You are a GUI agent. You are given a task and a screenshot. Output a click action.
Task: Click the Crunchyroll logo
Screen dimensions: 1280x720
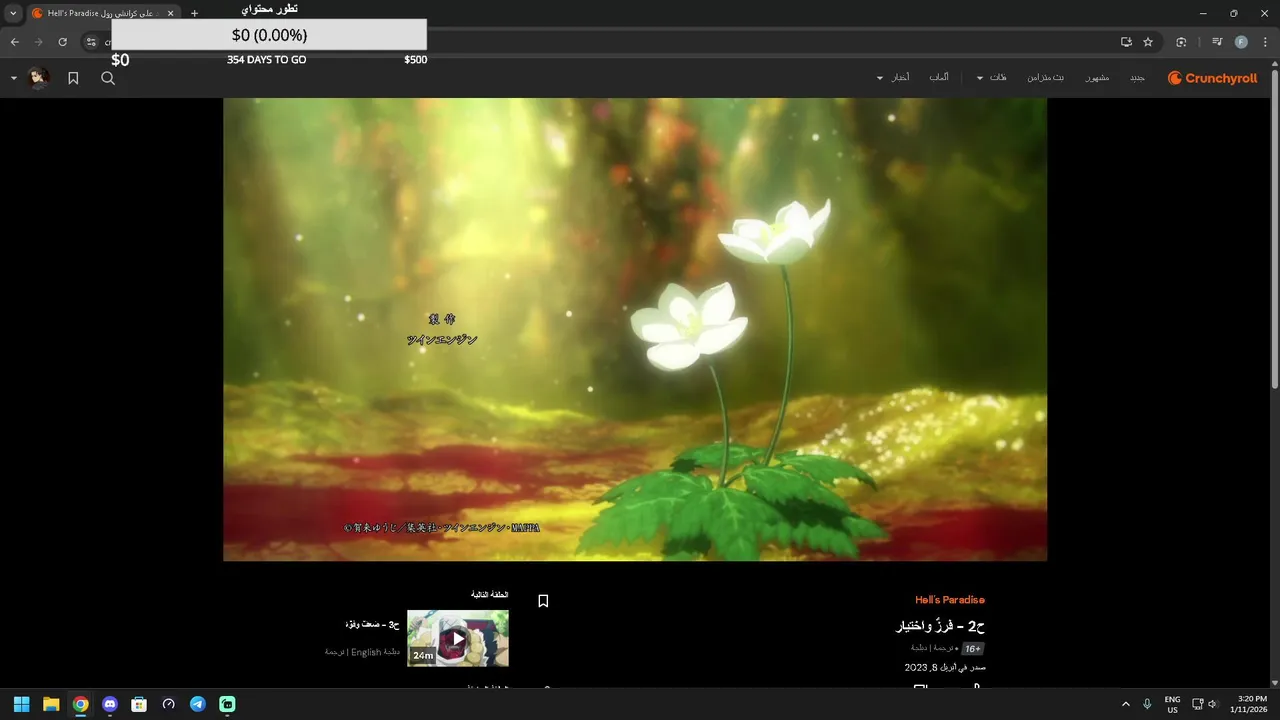pyautogui.click(x=1212, y=78)
